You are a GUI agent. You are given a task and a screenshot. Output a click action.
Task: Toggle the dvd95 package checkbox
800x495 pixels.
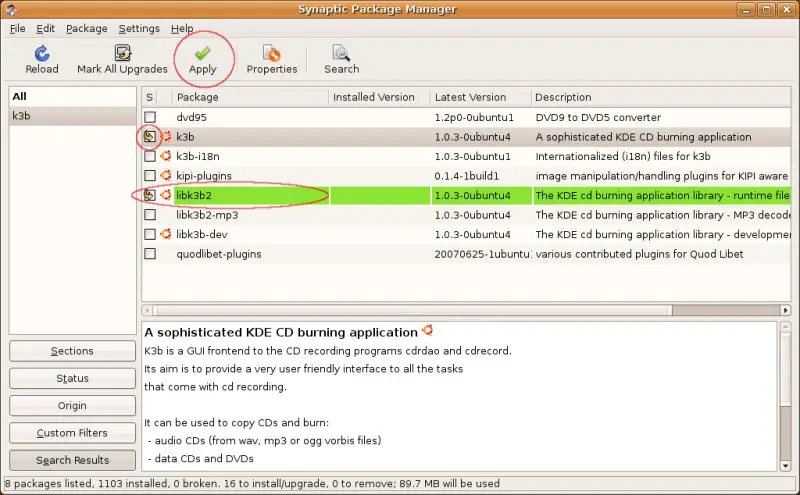tap(150, 117)
